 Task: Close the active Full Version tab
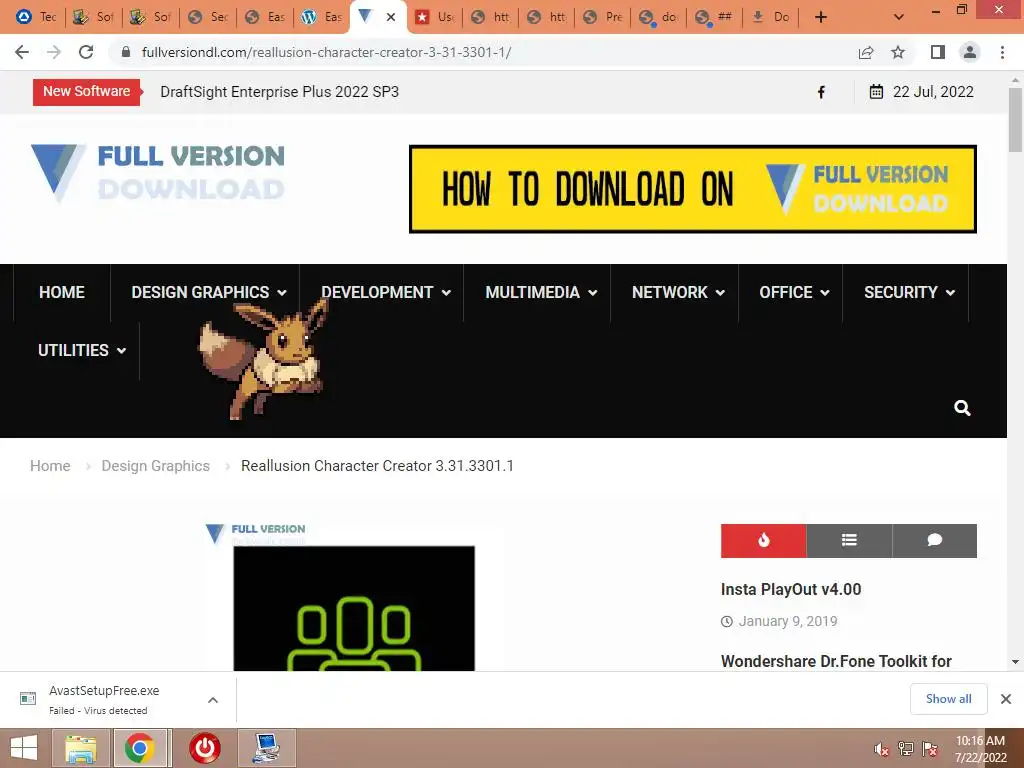point(391,17)
